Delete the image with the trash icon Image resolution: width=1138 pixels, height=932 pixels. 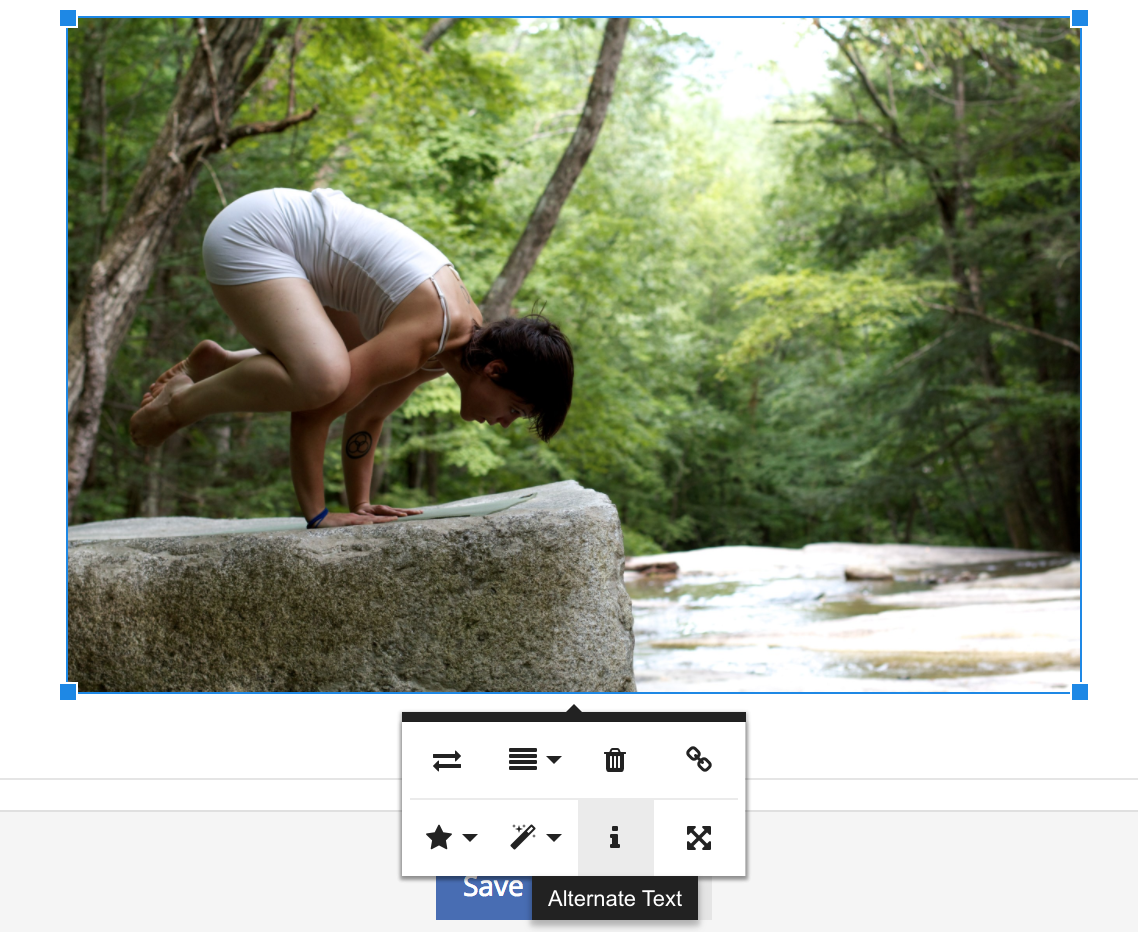[x=615, y=760]
